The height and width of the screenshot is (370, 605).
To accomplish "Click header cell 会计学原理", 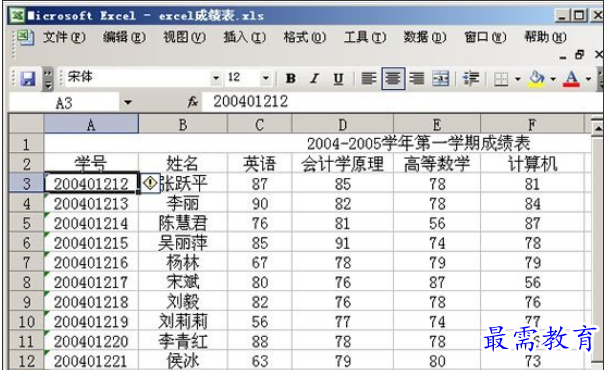I will [x=343, y=164].
